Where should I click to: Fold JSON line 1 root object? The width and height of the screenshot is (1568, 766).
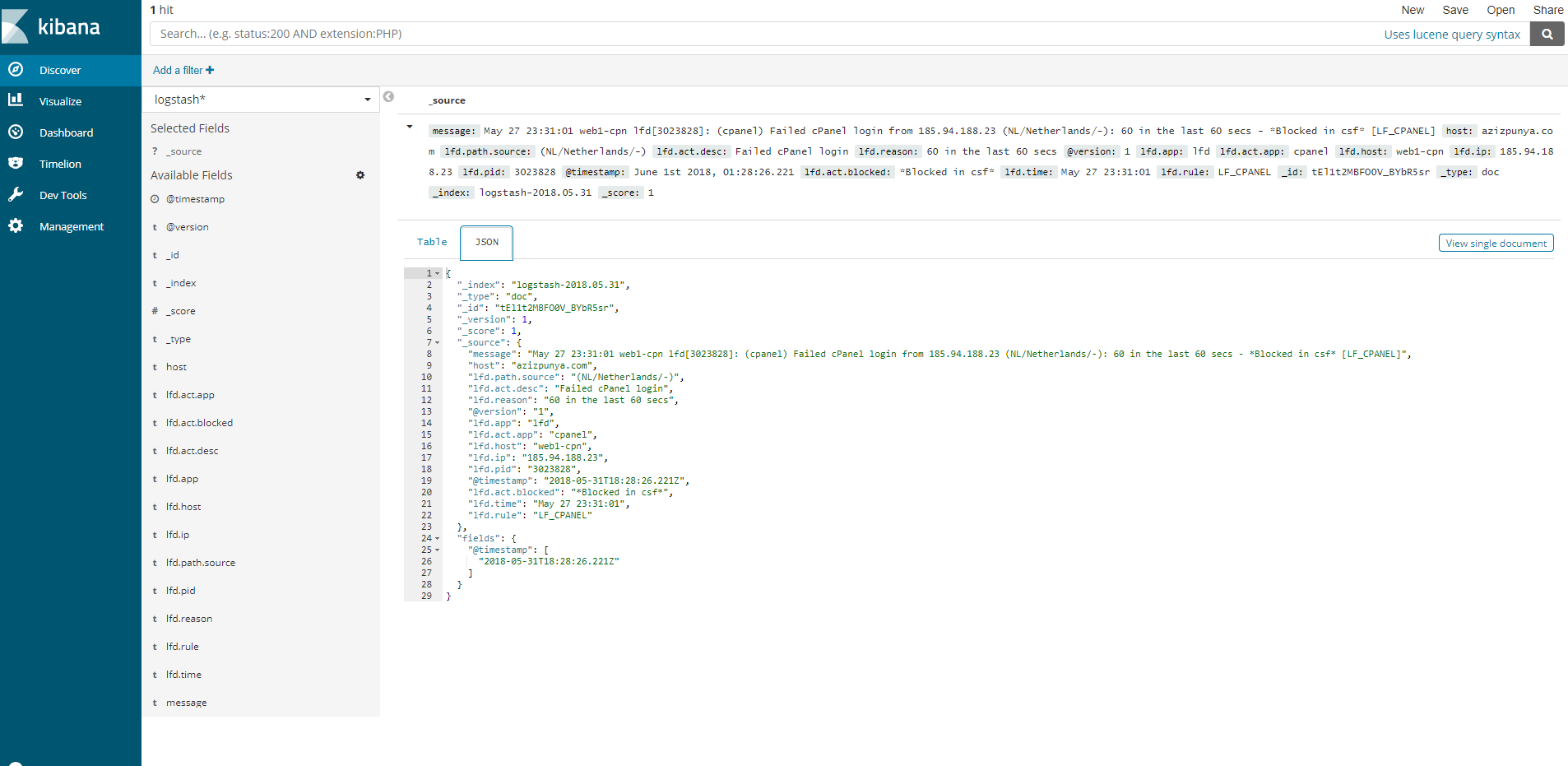click(438, 273)
